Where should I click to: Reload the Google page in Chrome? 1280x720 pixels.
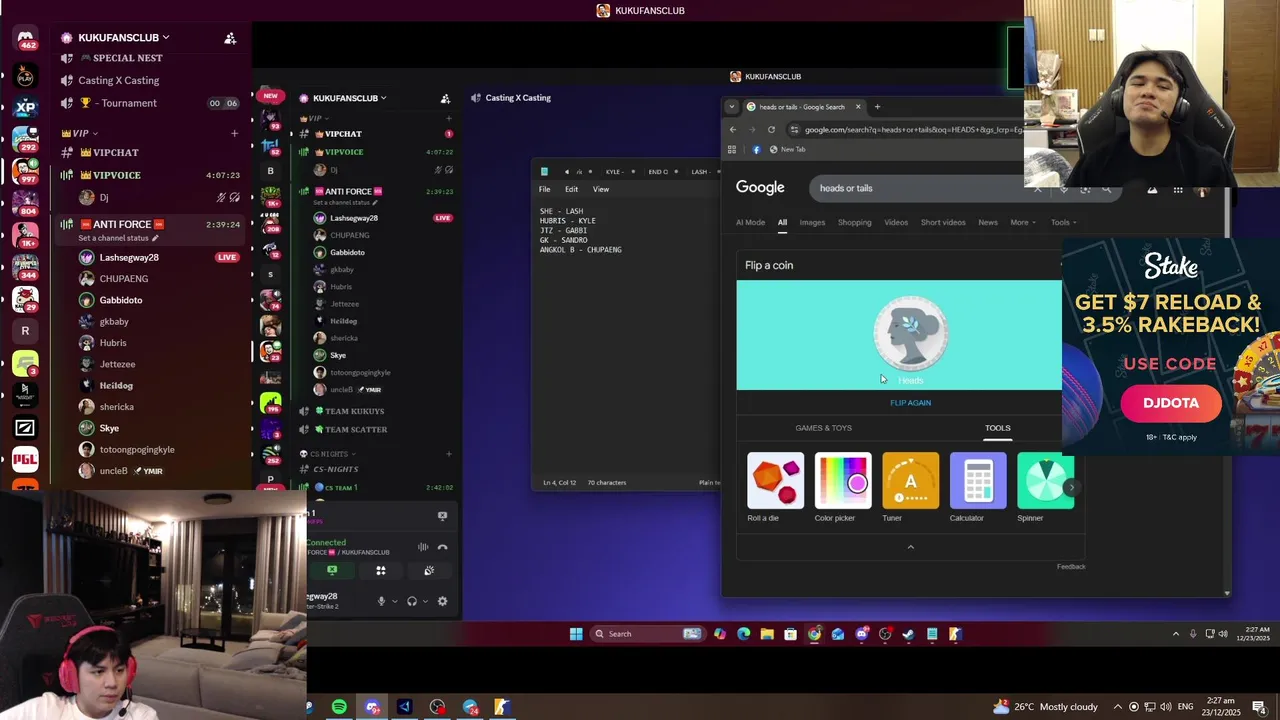(x=771, y=129)
